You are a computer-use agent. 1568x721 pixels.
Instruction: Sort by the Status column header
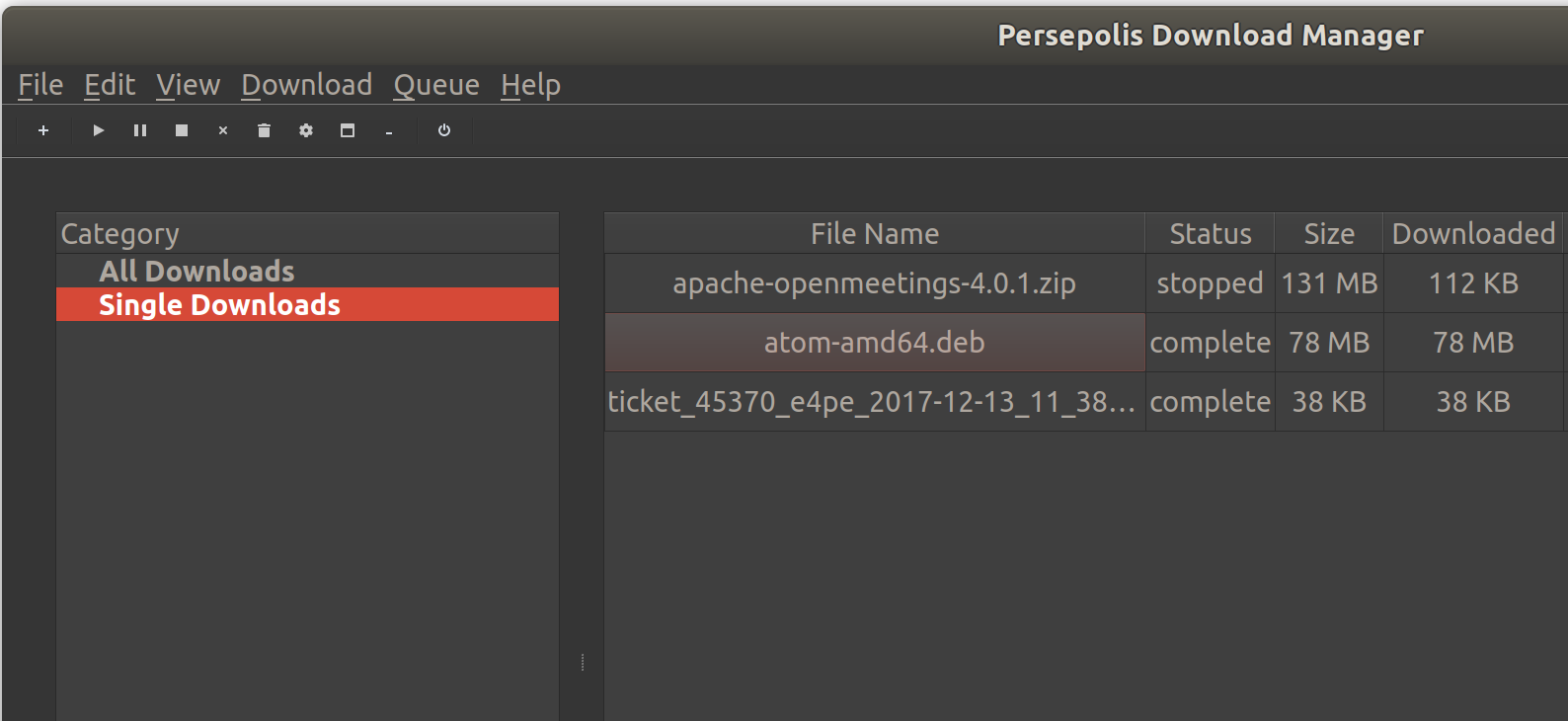point(1211,233)
